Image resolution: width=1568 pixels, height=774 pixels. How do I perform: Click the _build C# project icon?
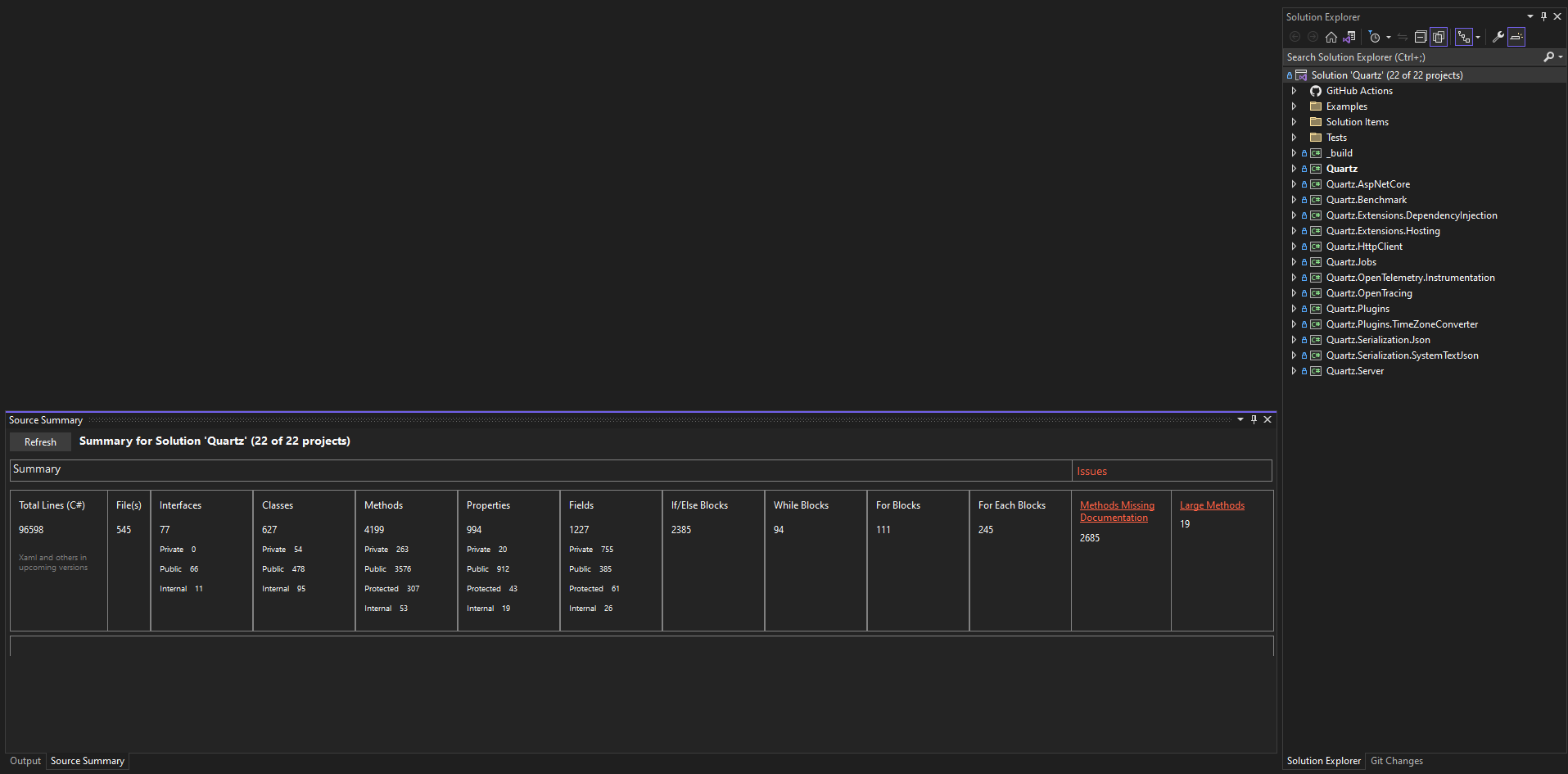(x=1316, y=153)
